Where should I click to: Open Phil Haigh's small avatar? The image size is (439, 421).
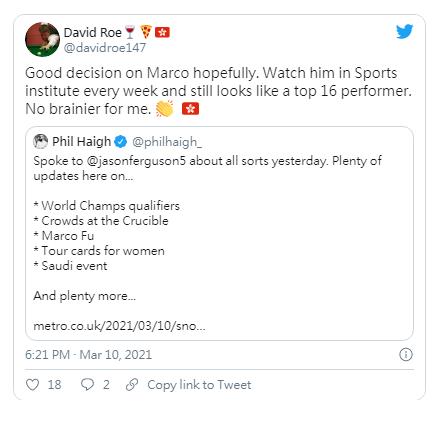pyautogui.click(x=41, y=141)
